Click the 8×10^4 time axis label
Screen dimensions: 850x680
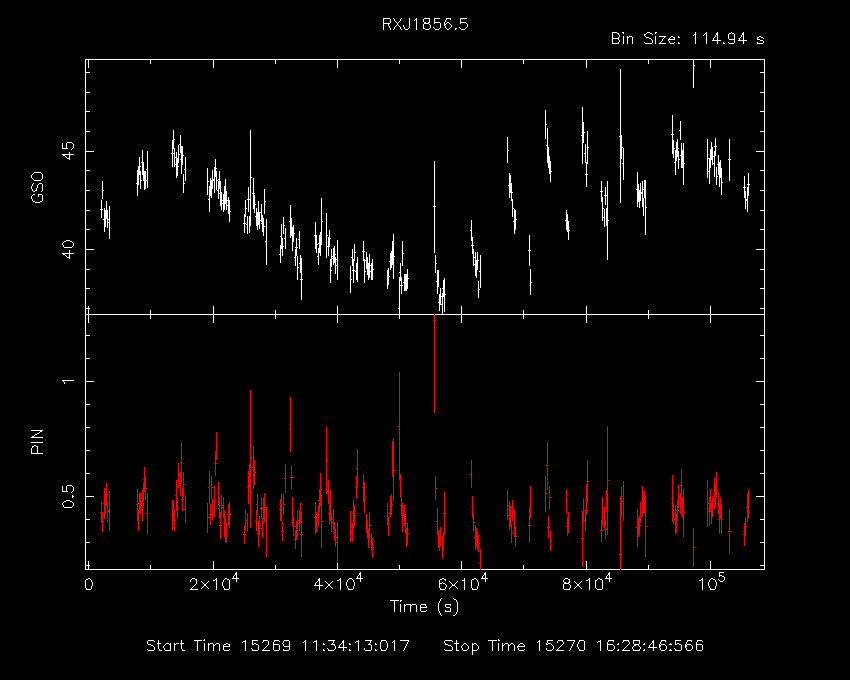pyautogui.click(x=586, y=582)
